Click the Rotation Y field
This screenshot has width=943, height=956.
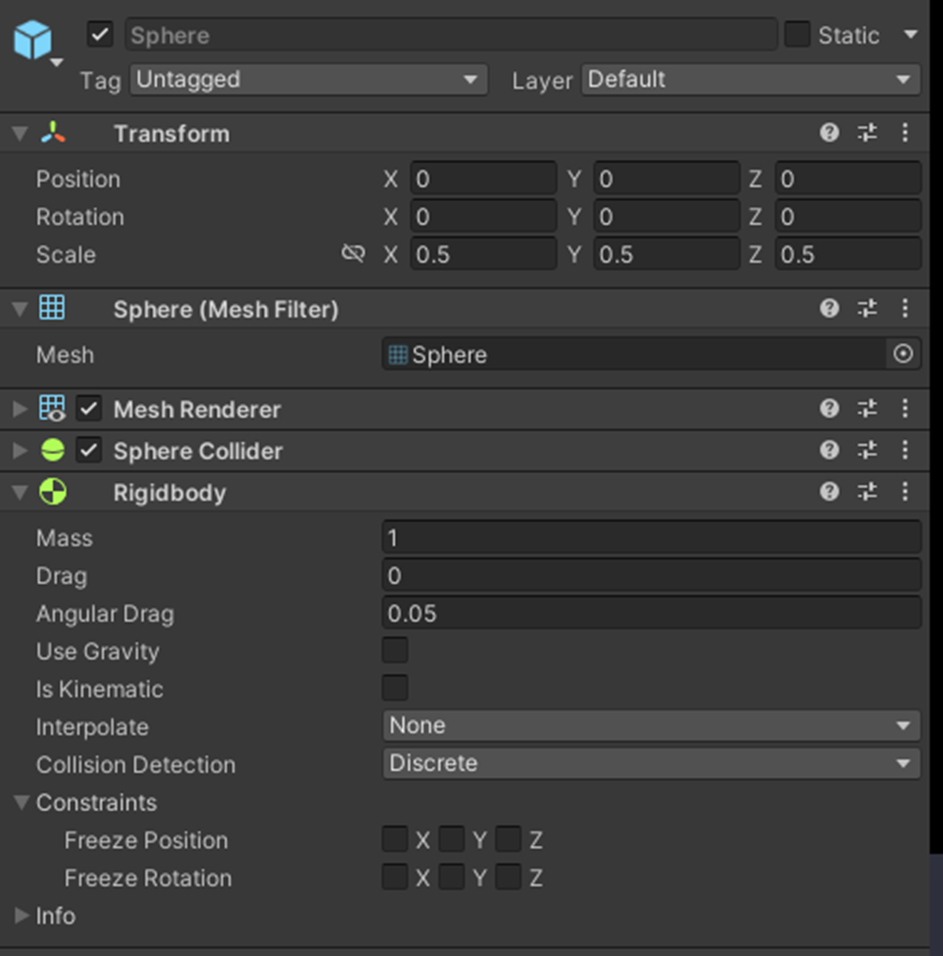tap(666, 216)
